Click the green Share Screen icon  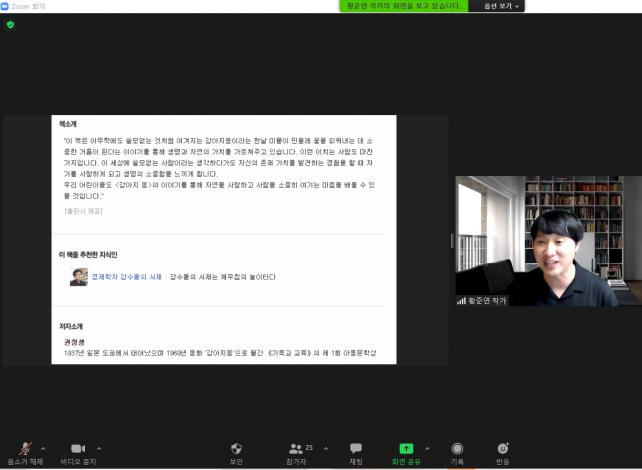click(406, 449)
